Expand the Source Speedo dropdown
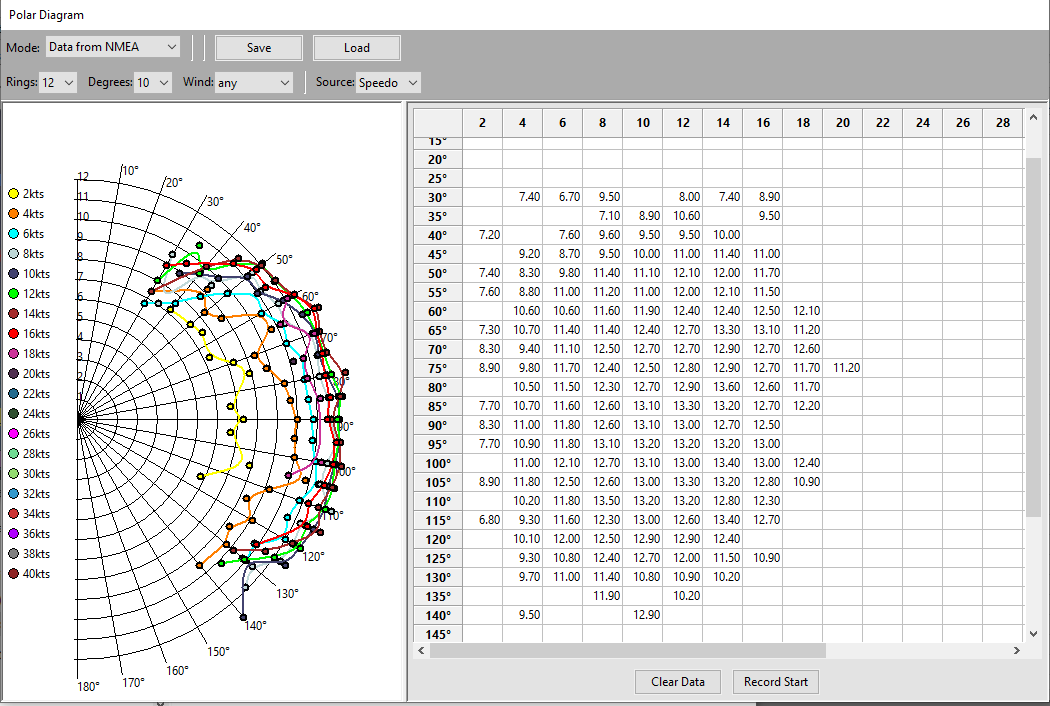 pyautogui.click(x=388, y=83)
